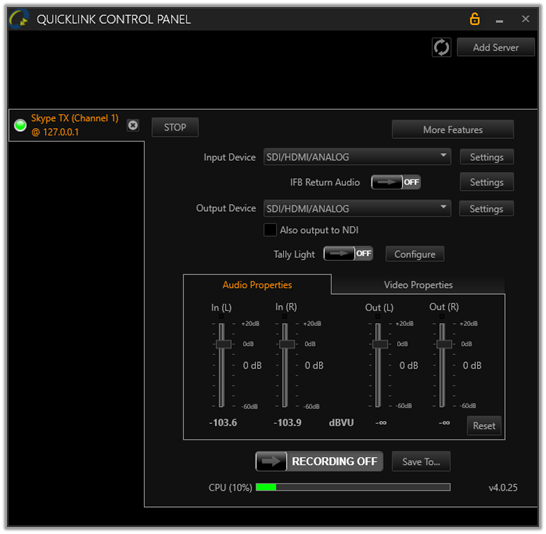Stop the Skype TX channel
This screenshot has width=546, height=534.
click(175, 127)
